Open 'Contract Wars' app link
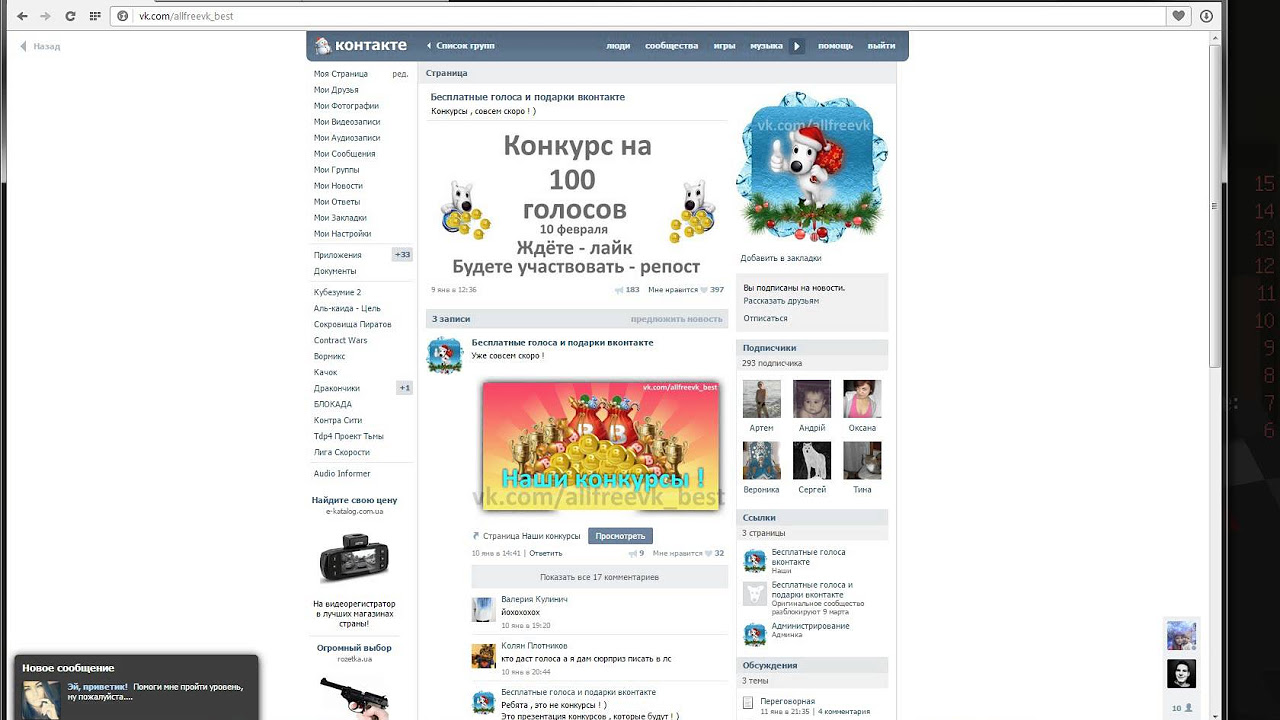Screen dimensions: 1280x720 click(x=340, y=340)
